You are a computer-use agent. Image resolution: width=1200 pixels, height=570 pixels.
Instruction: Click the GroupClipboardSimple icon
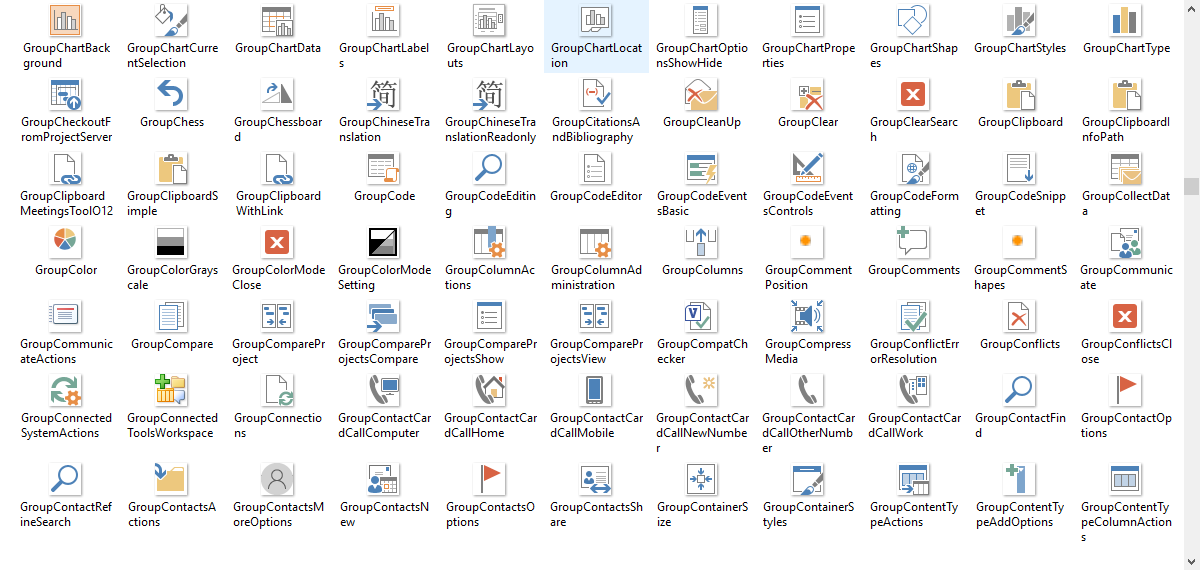coord(172,169)
